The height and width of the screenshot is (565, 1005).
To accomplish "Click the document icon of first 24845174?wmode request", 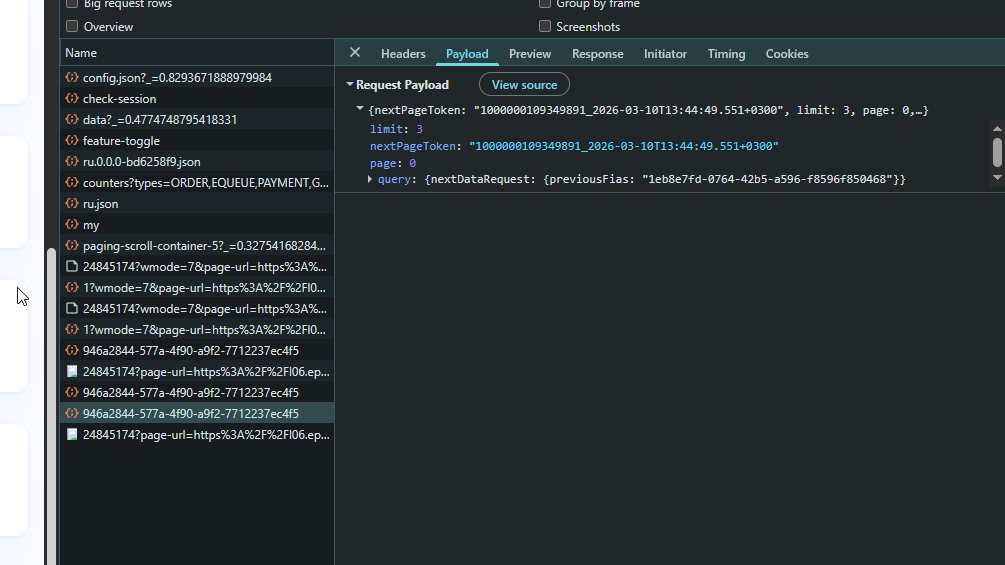I will click(x=72, y=267).
